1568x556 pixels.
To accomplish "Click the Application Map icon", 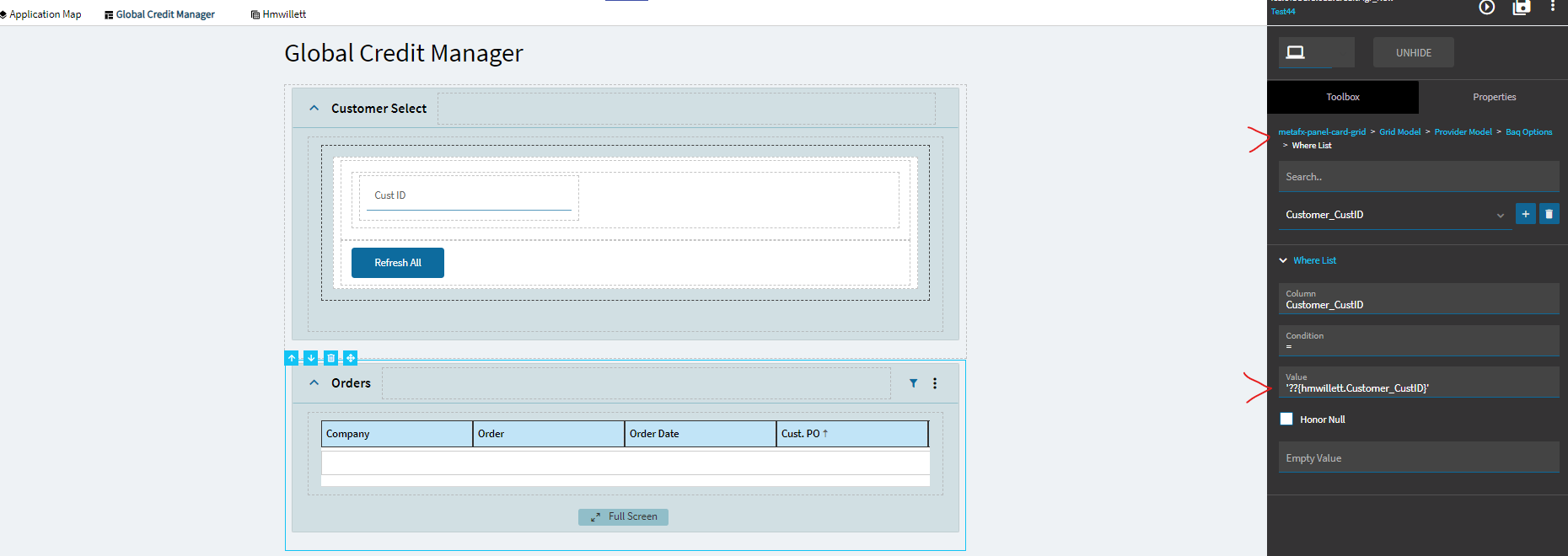I will (3, 14).
